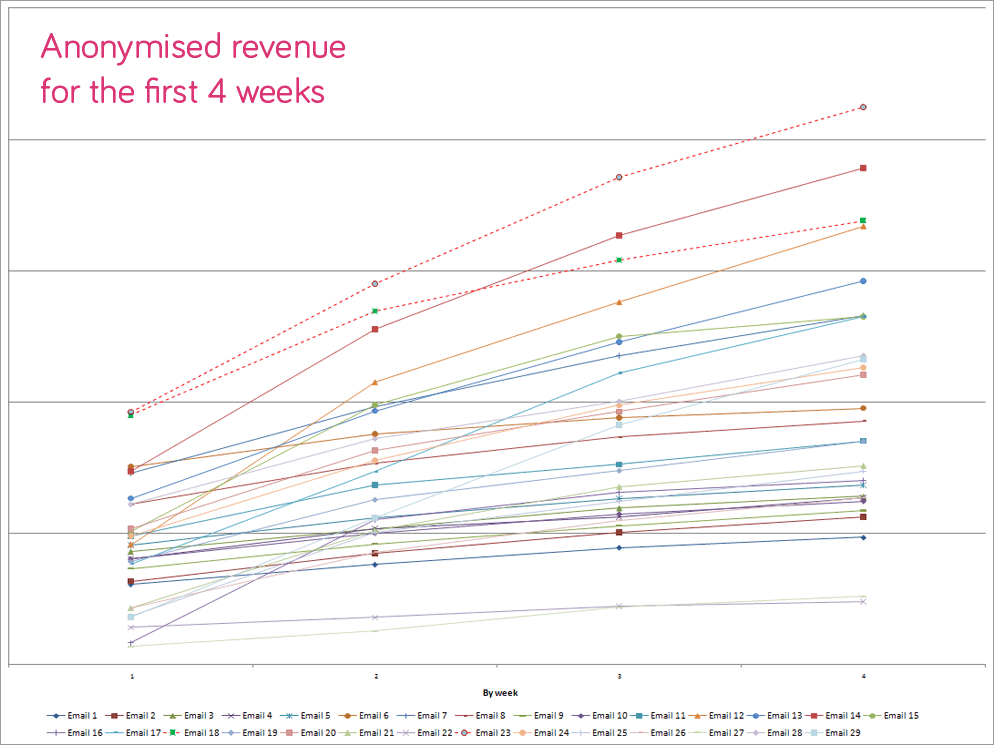
Task: Select the 'Email 28' legend entry
Action: pos(775,732)
